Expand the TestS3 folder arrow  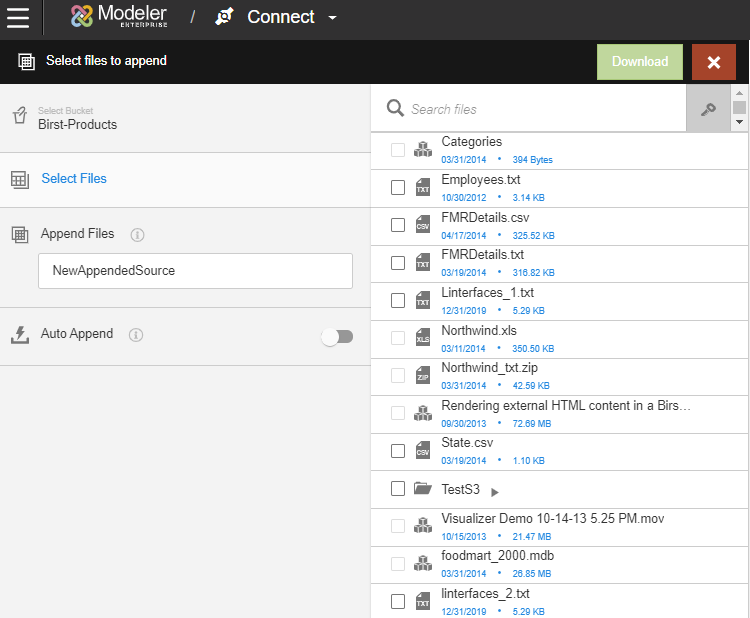coord(495,491)
